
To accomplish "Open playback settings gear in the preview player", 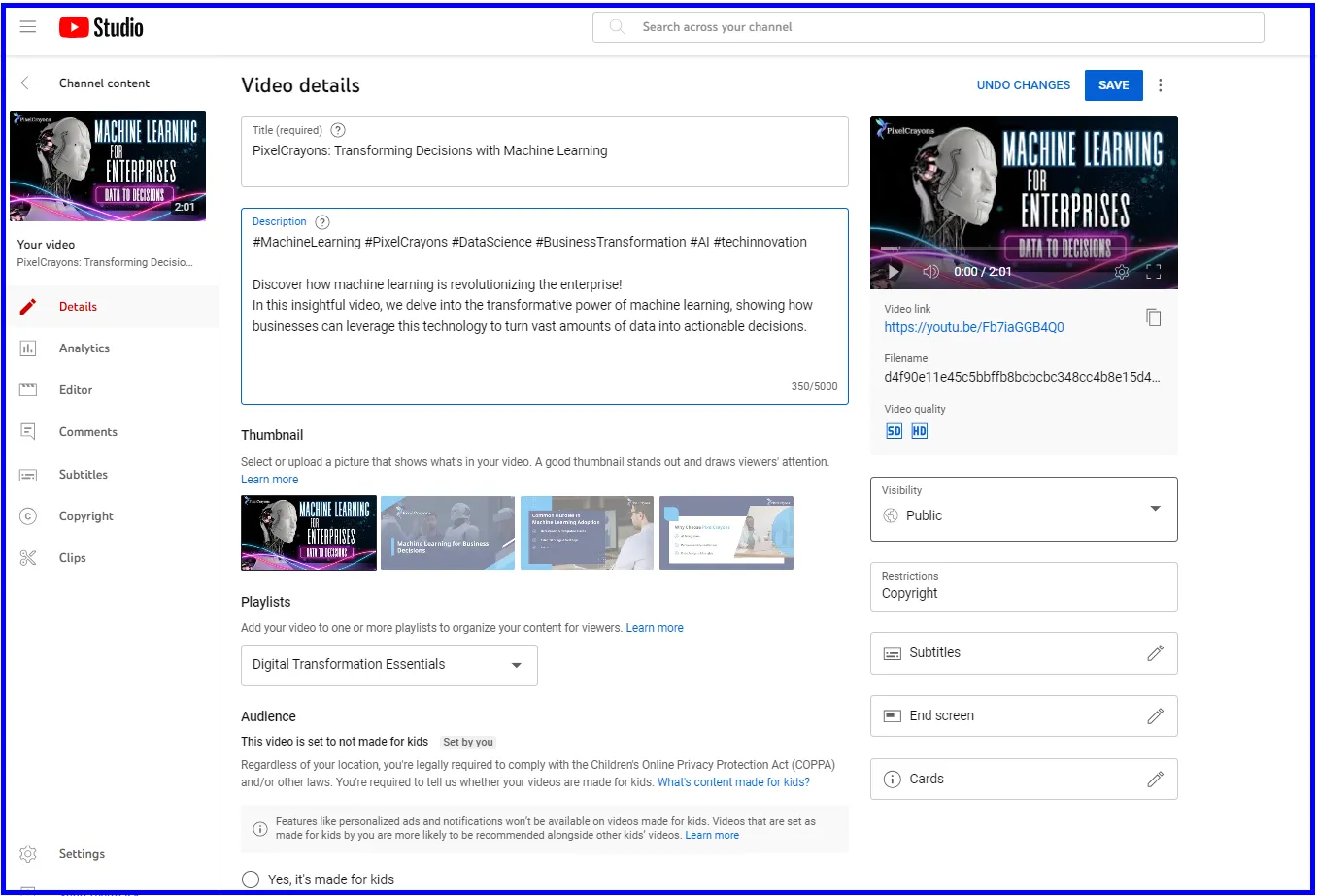I will (1122, 272).
